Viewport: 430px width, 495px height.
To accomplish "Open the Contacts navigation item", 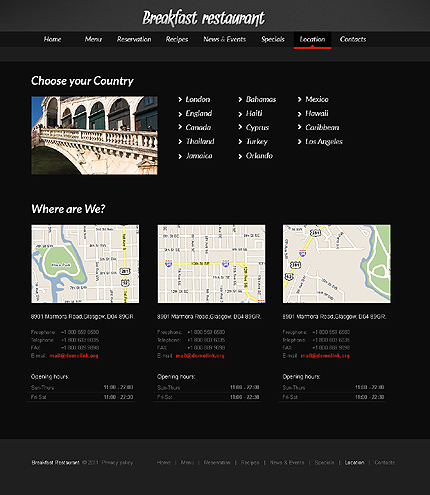I will pyautogui.click(x=353, y=39).
